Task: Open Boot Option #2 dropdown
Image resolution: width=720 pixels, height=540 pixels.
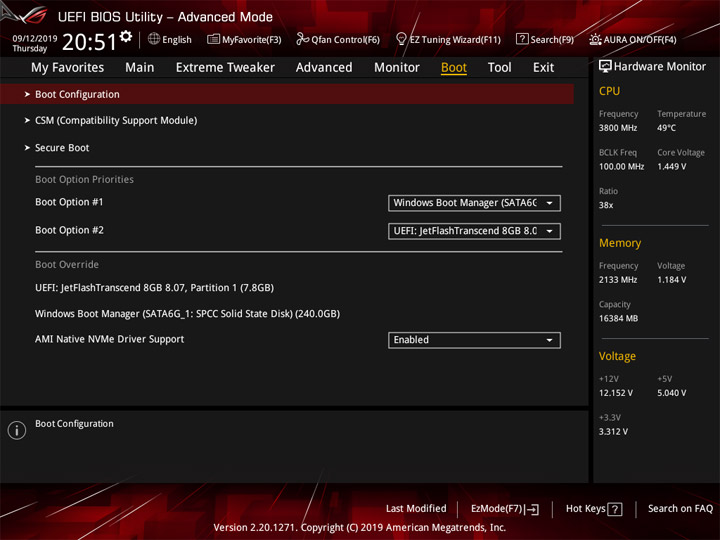Action: (x=474, y=231)
